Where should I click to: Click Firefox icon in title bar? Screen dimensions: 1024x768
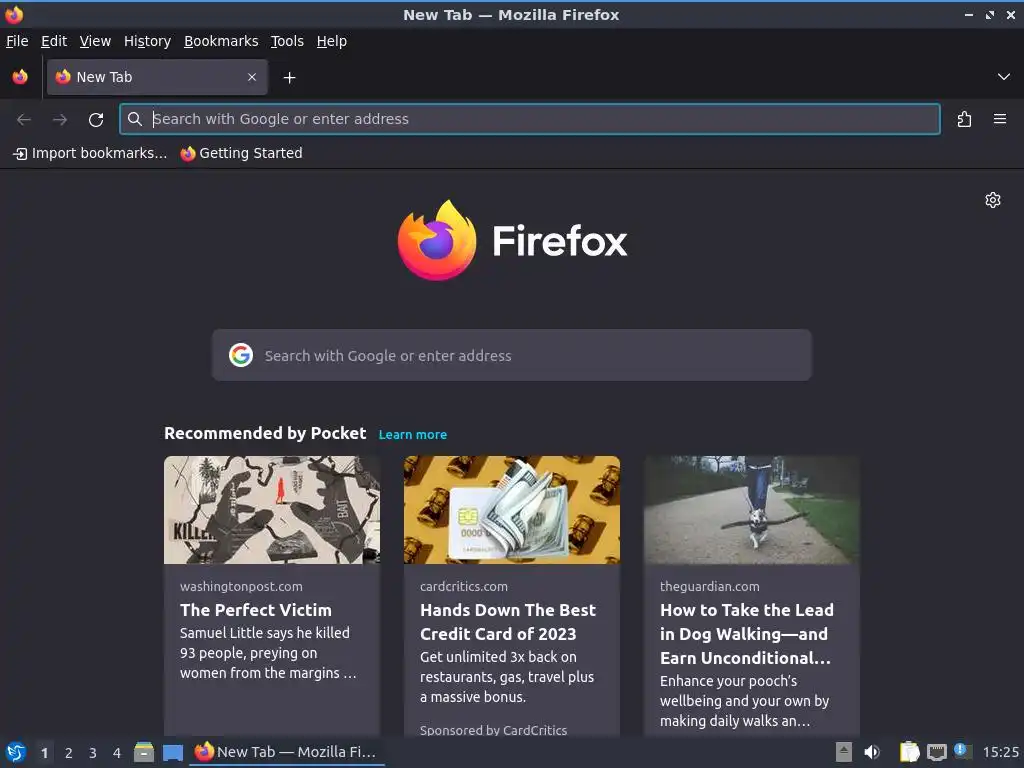(x=14, y=14)
